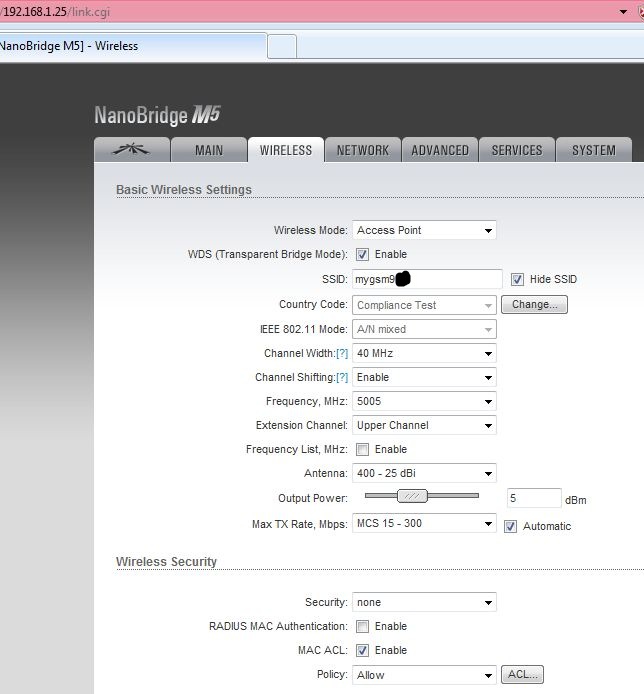Image resolution: width=644 pixels, height=694 pixels.
Task: Go to the ADVANCED tab
Action: 440,150
